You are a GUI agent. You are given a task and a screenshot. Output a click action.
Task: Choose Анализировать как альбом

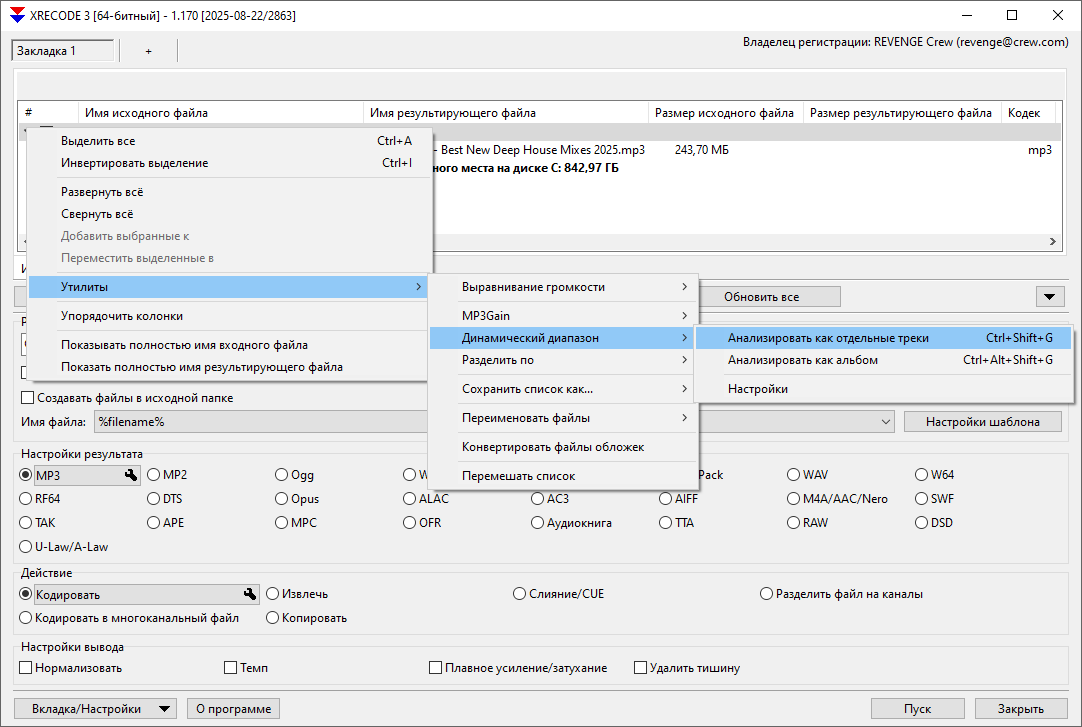[x=883, y=360]
